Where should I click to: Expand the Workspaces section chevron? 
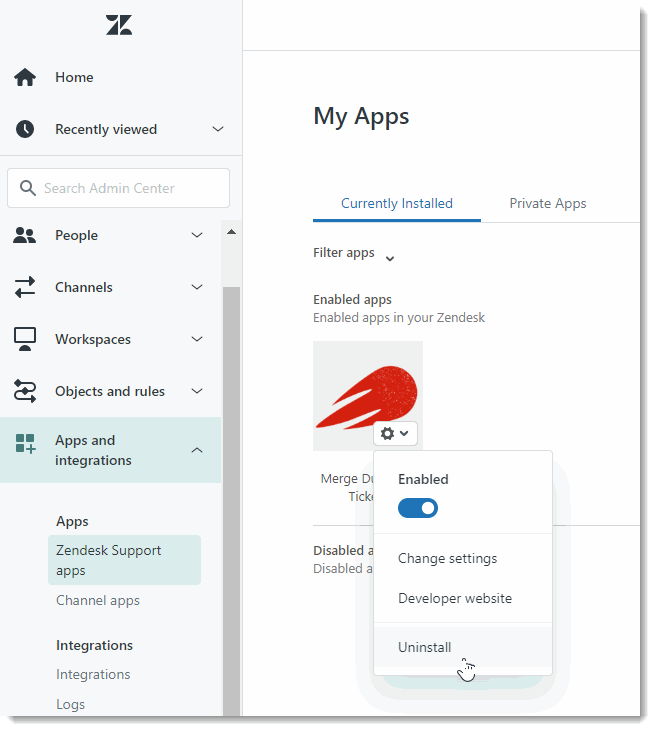(197, 339)
